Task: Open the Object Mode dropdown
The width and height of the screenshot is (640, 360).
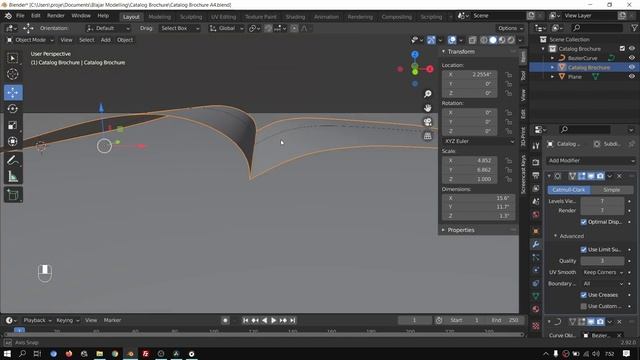Action: (30, 40)
